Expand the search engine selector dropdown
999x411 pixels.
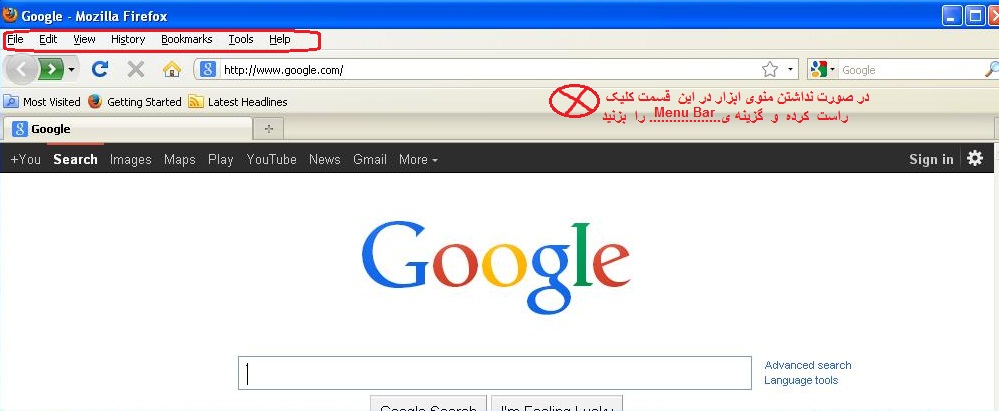[x=822, y=69]
